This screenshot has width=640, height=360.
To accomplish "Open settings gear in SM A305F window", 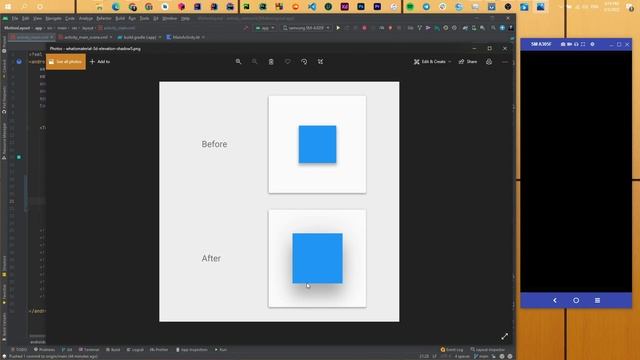I will 592,44.
